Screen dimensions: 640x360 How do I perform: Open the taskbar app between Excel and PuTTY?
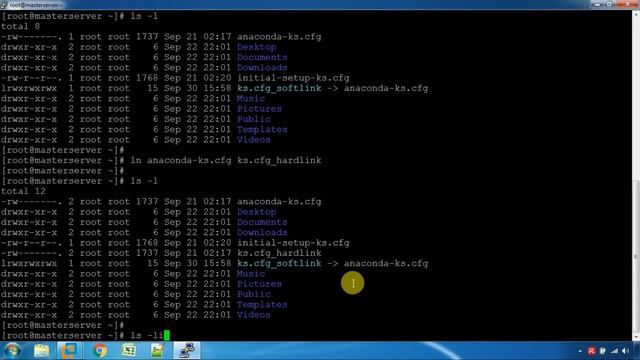pos(157,351)
